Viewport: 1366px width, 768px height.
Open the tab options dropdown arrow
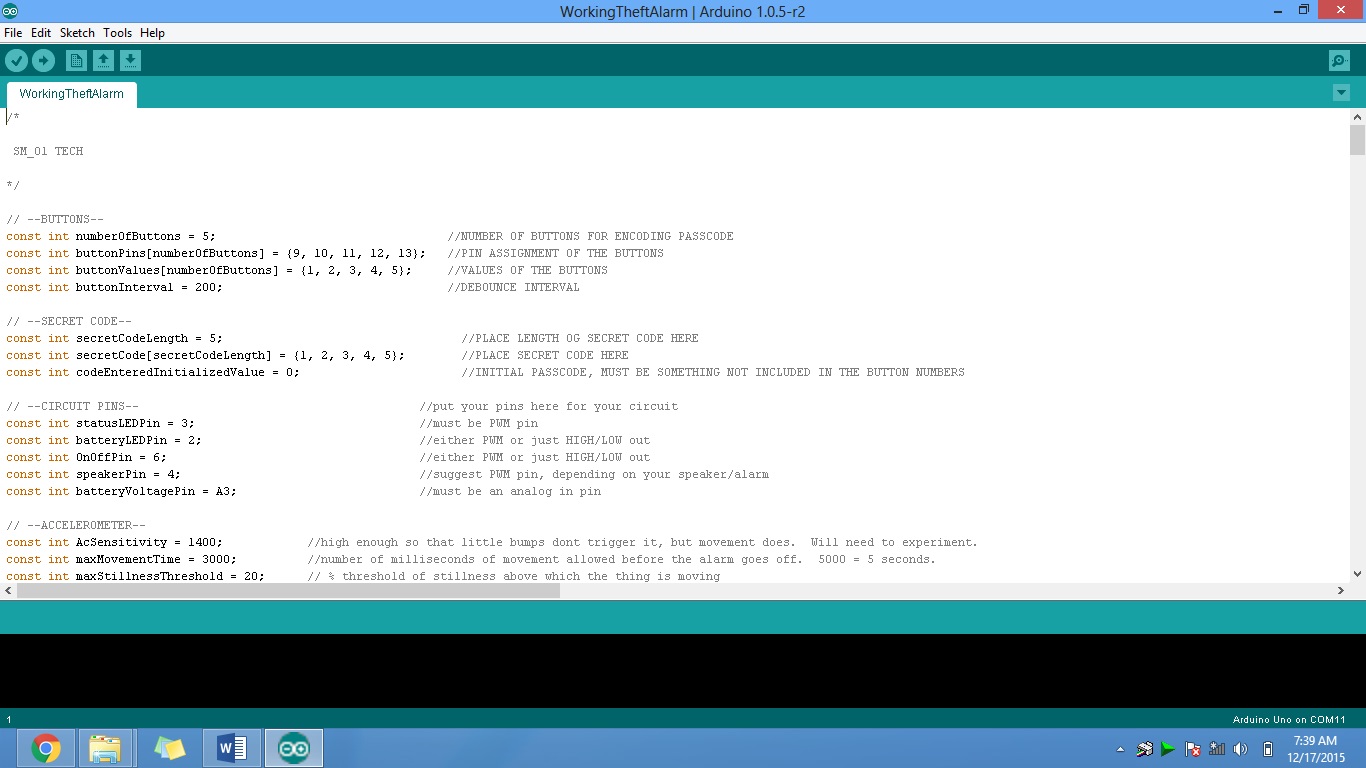click(x=1341, y=93)
